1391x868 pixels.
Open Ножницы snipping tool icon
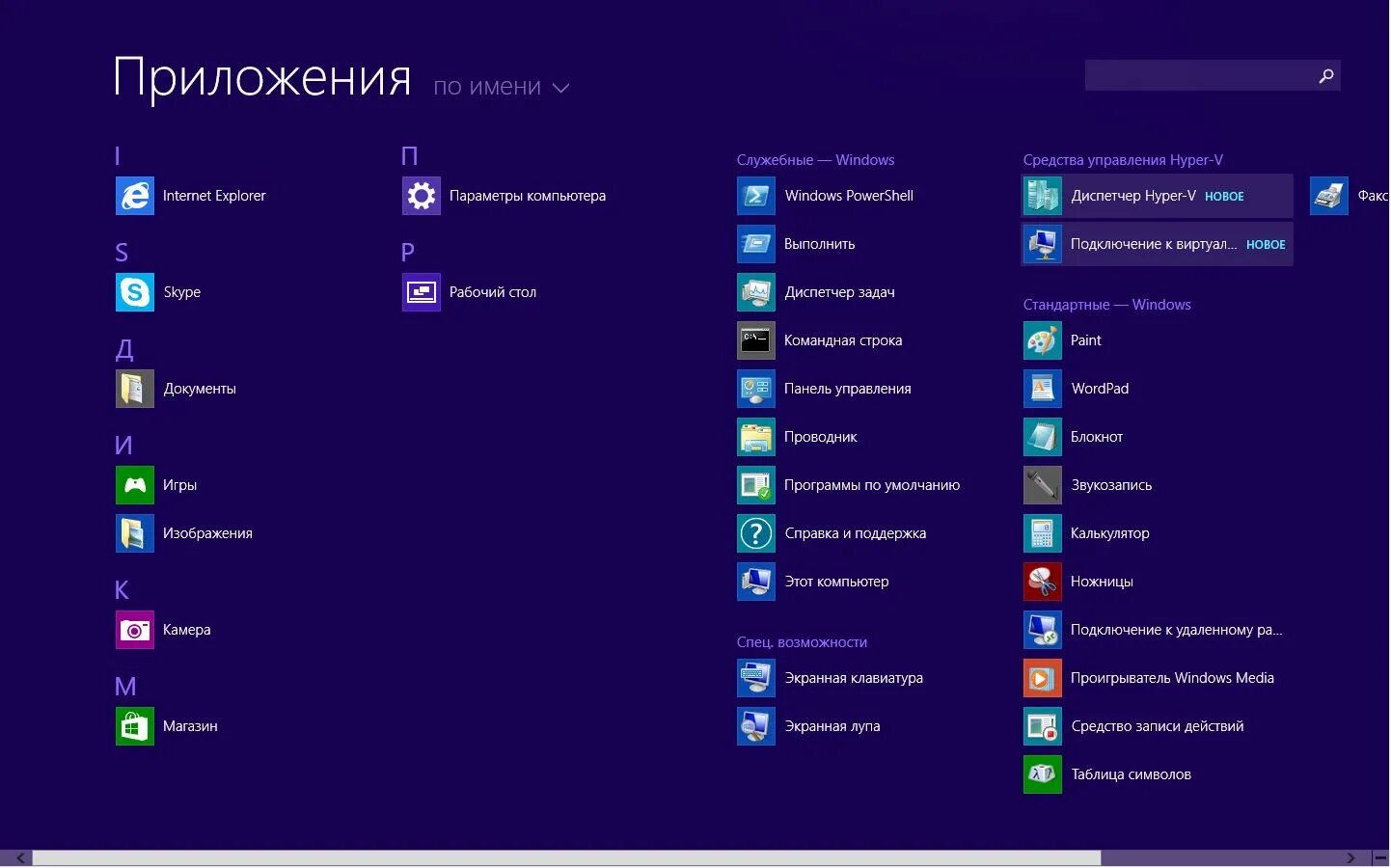pos(1043,582)
